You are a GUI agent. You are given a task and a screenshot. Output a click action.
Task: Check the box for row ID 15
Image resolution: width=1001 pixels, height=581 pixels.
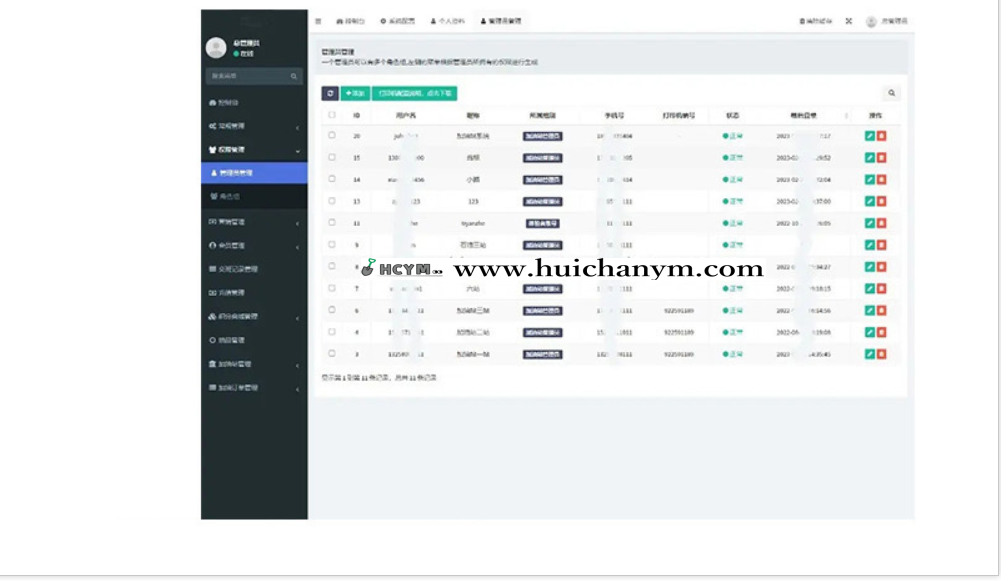(332, 157)
